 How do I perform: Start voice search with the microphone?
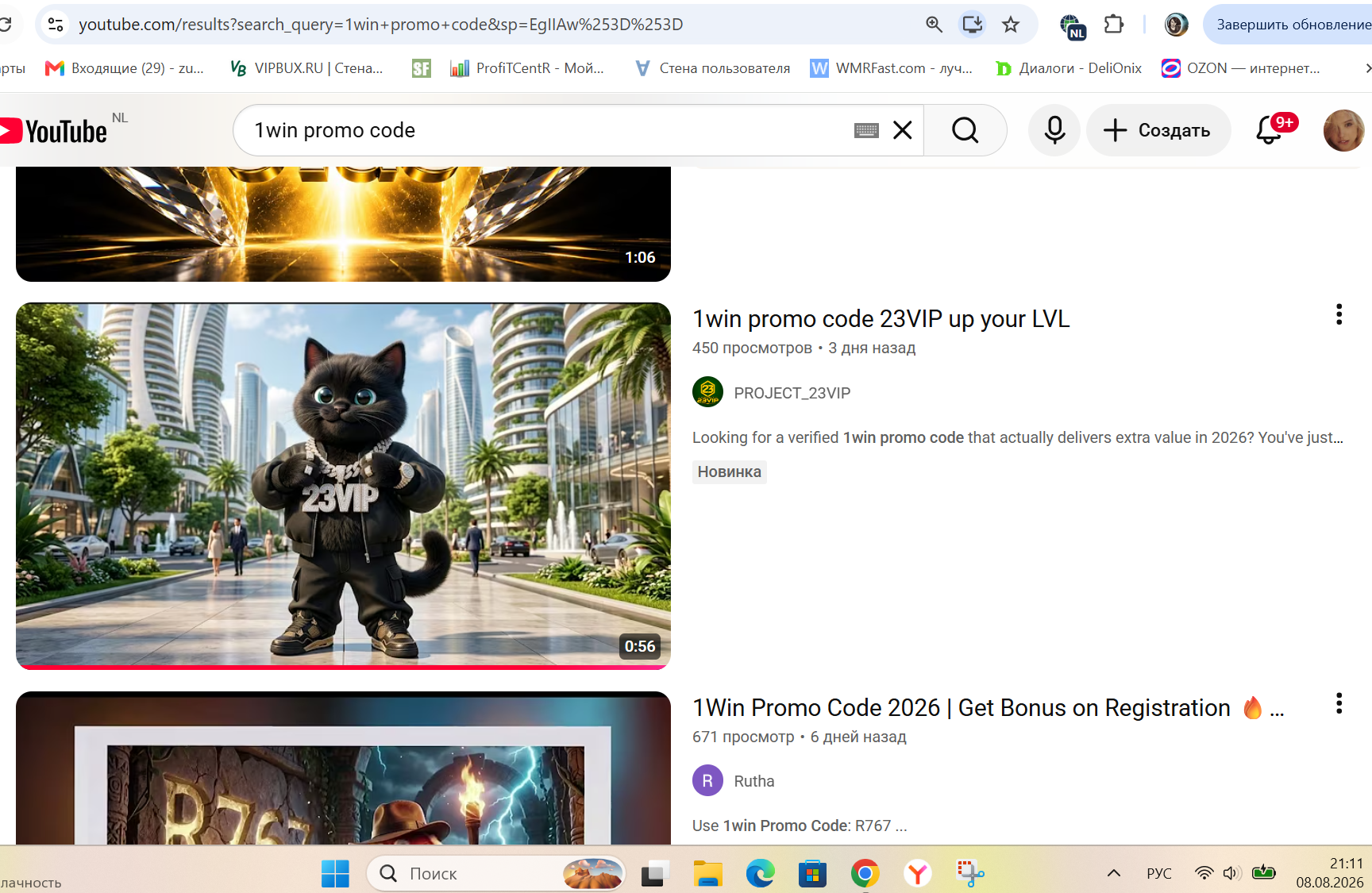pyautogui.click(x=1054, y=130)
